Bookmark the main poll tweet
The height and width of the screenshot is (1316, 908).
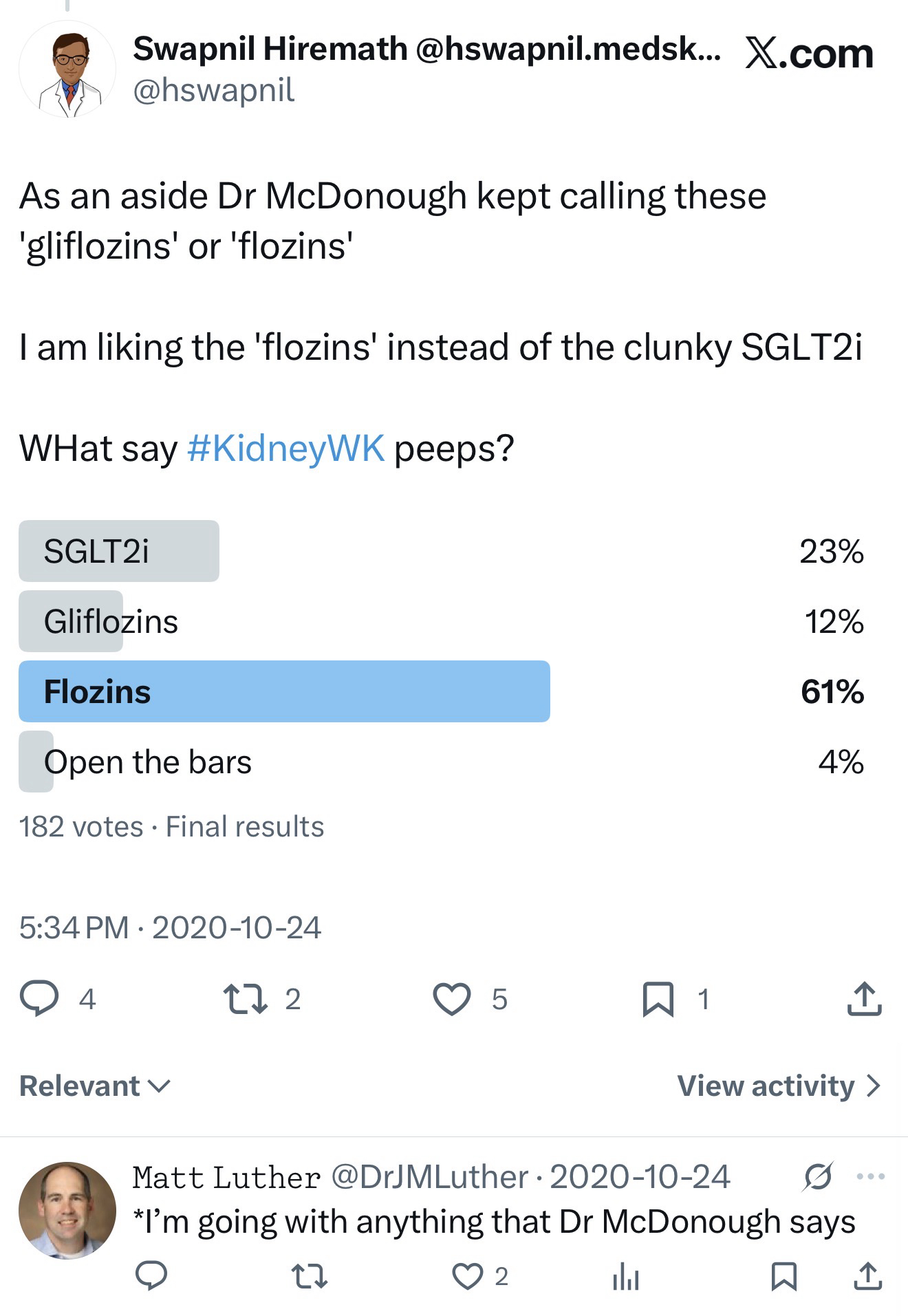tap(658, 999)
